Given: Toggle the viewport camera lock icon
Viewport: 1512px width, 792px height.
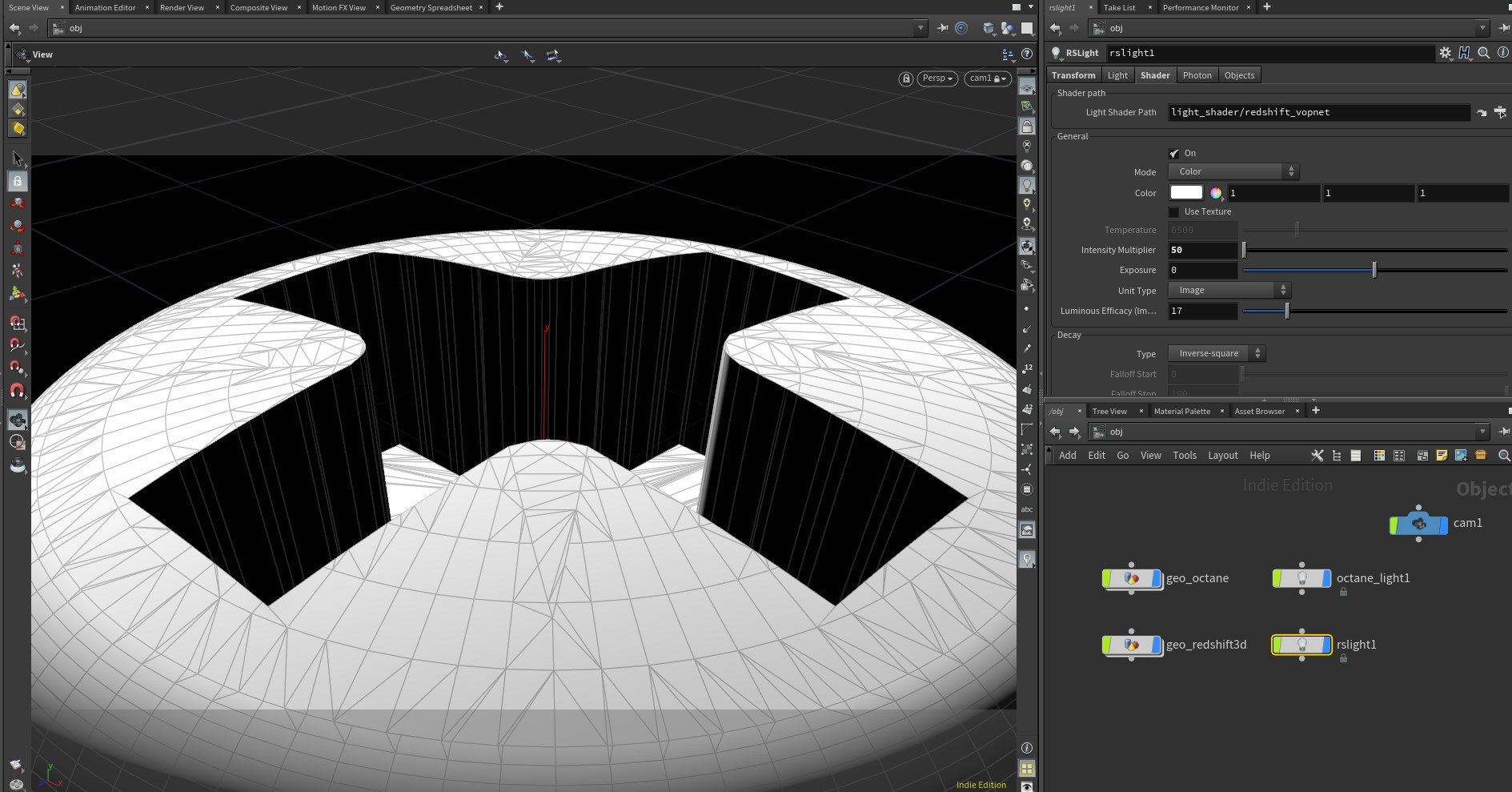Looking at the screenshot, I should [x=905, y=78].
